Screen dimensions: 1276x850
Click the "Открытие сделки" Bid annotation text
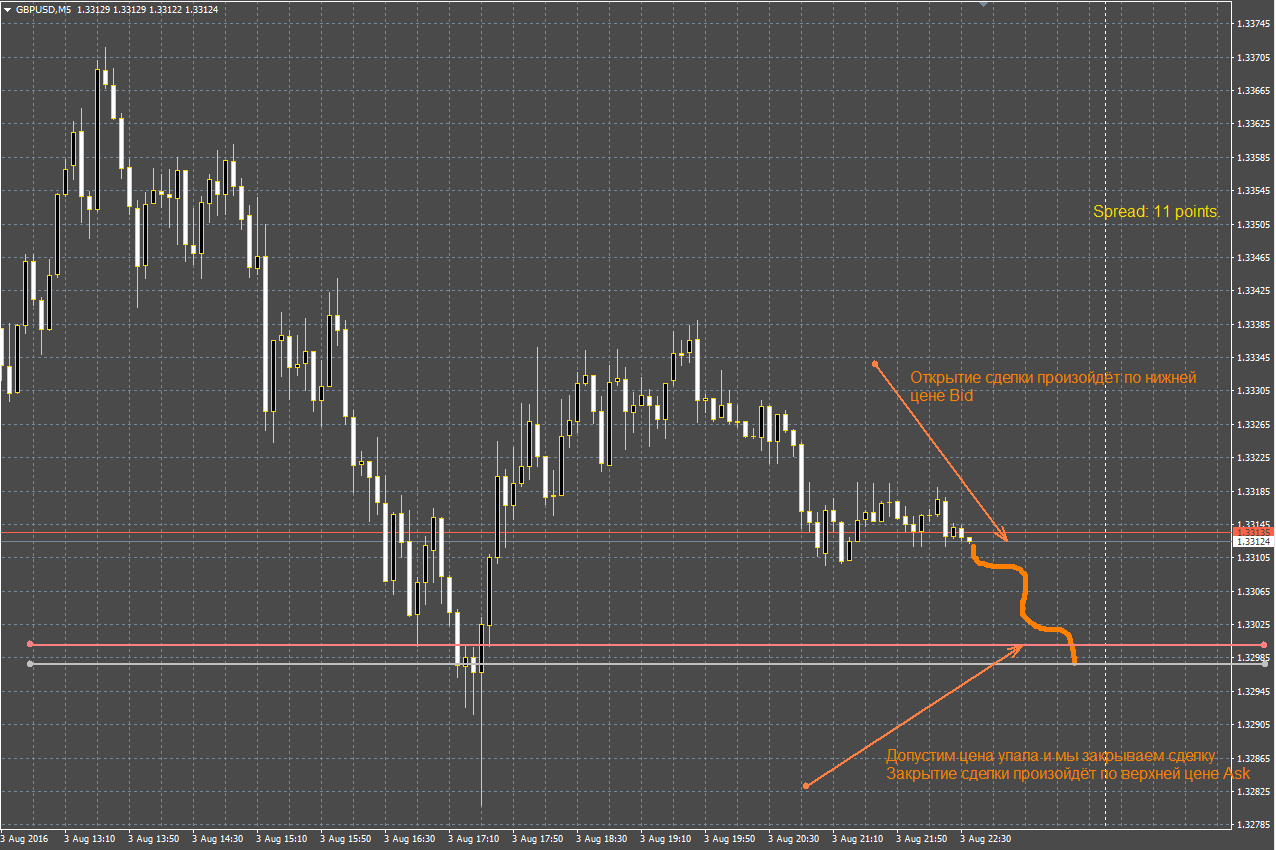tap(1052, 386)
